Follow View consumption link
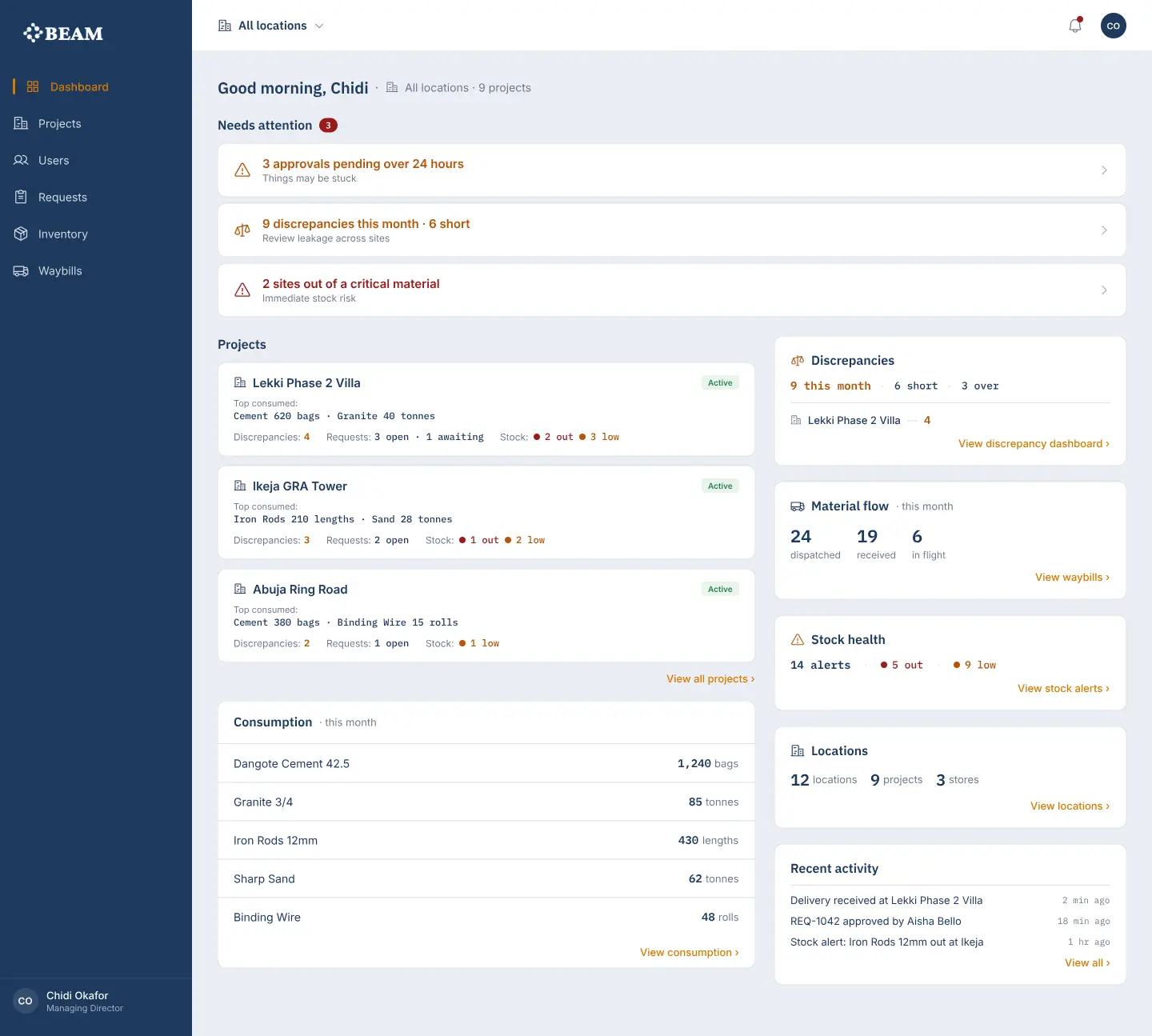1152x1036 pixels. [x=690, y=952]
